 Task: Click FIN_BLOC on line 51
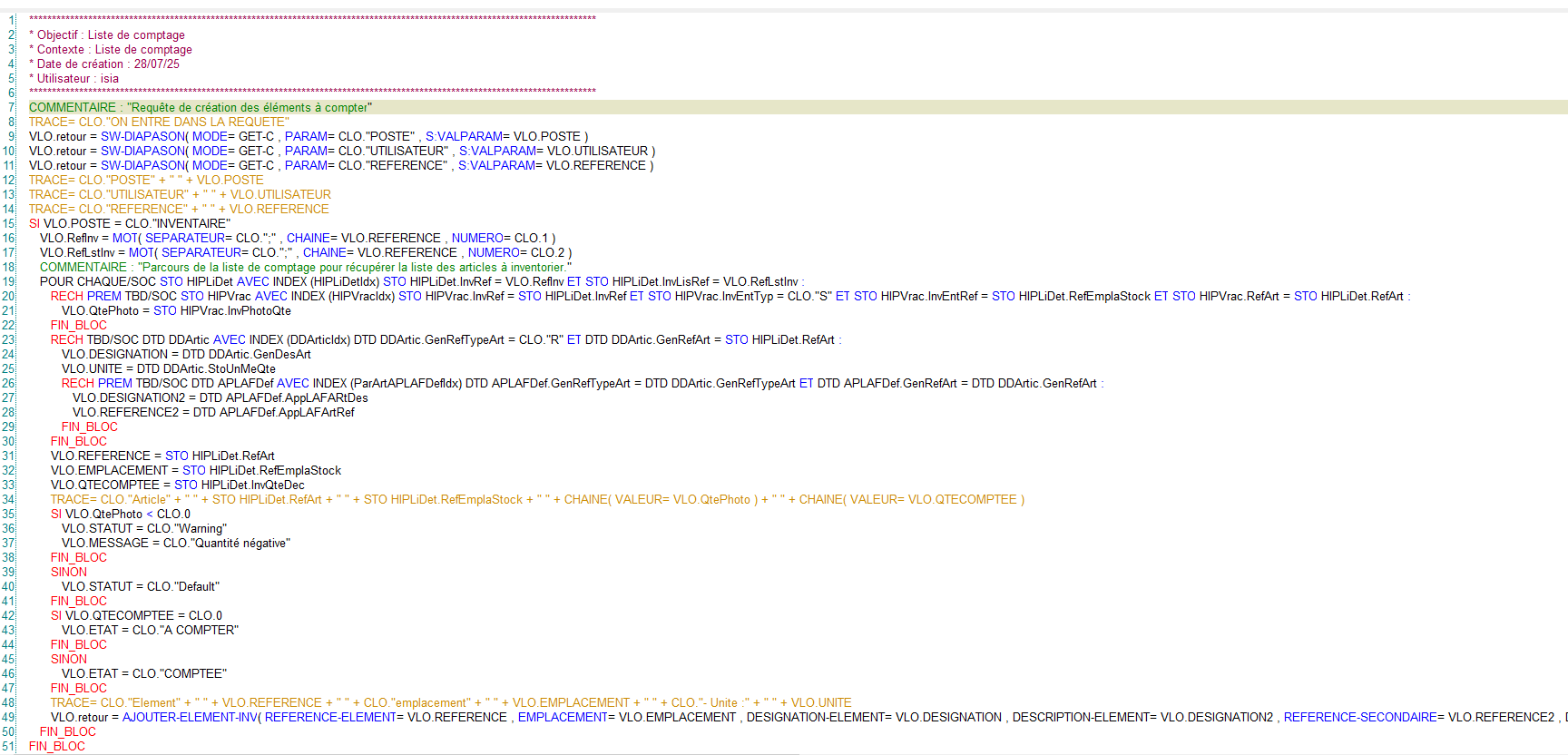click(x=57, y=746)
